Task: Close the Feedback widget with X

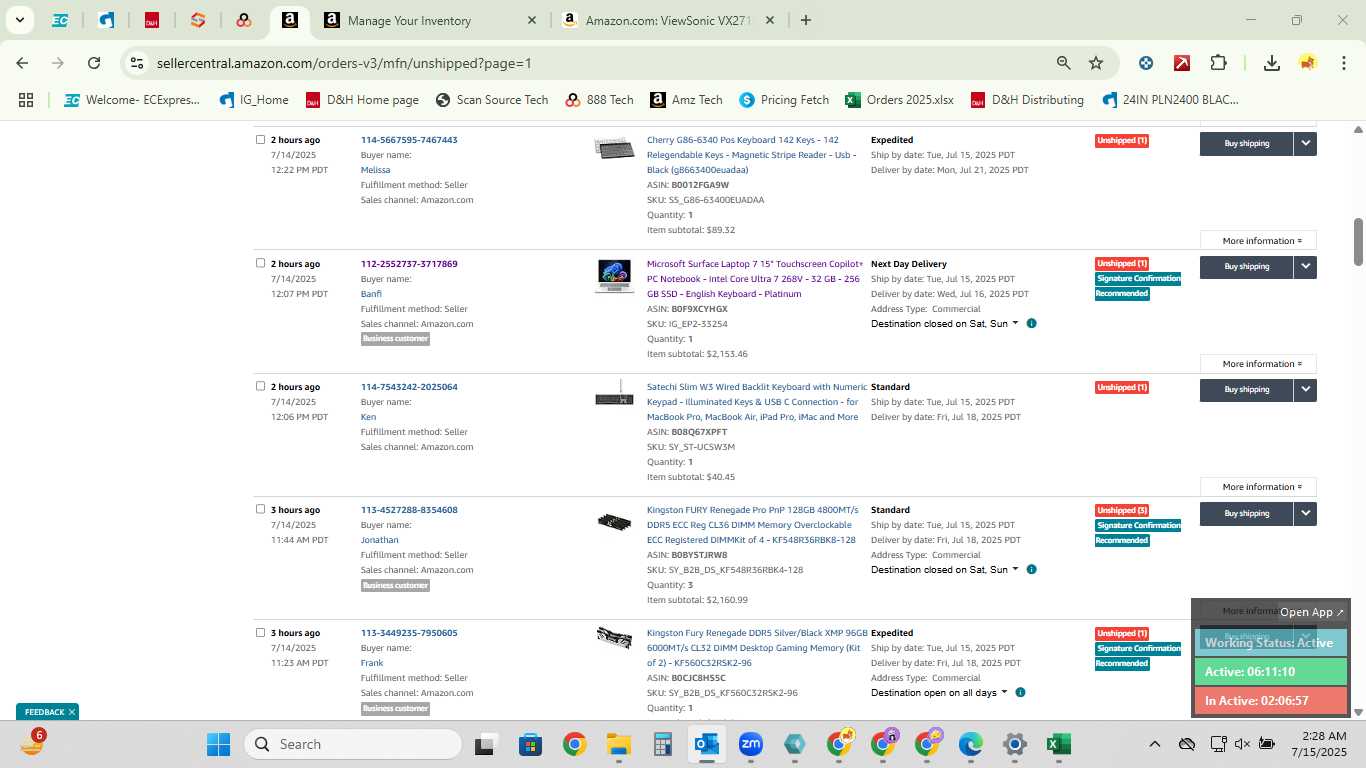Action: pyautogui.click(x=72, y=712)
